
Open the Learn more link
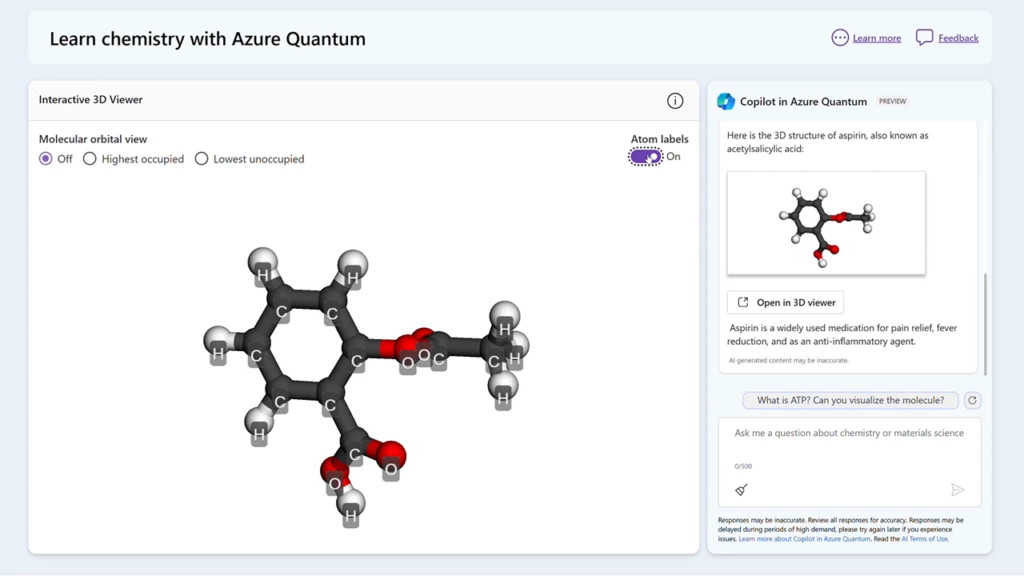point(876,39)
